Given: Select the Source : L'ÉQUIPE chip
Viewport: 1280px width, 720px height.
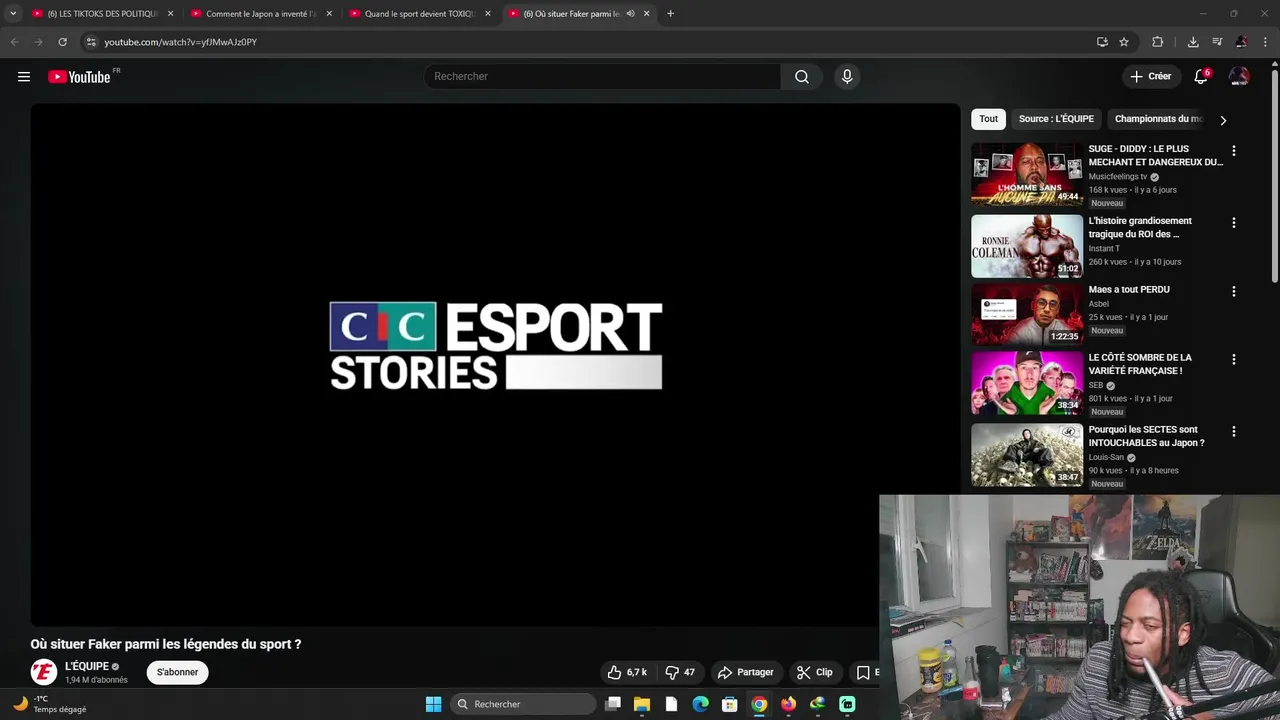Looking at the screenshot, I should [1056, 119].
